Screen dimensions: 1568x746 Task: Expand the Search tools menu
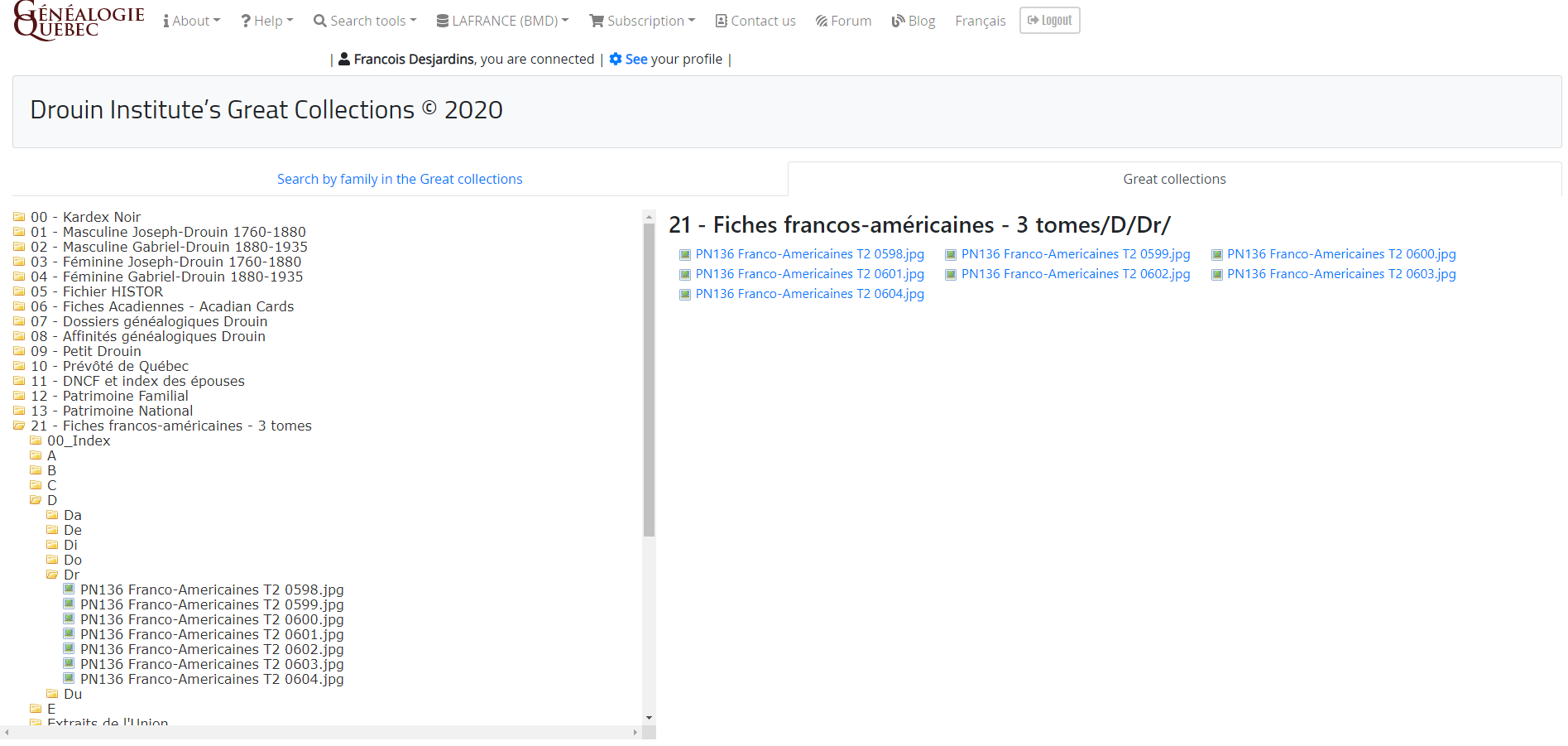pos(365,21)
